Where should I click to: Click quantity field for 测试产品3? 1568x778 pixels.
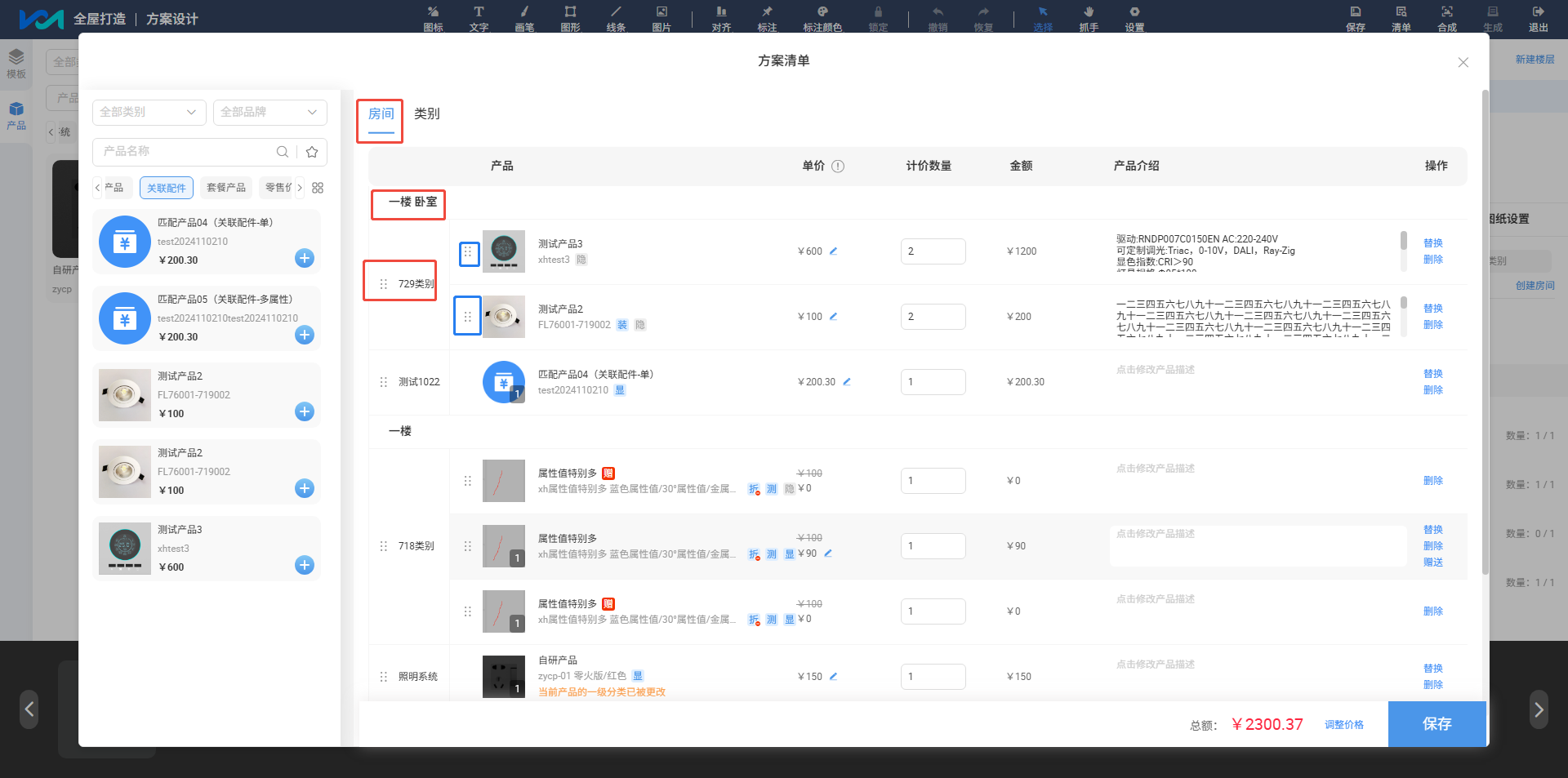click(x=933, y=251)
